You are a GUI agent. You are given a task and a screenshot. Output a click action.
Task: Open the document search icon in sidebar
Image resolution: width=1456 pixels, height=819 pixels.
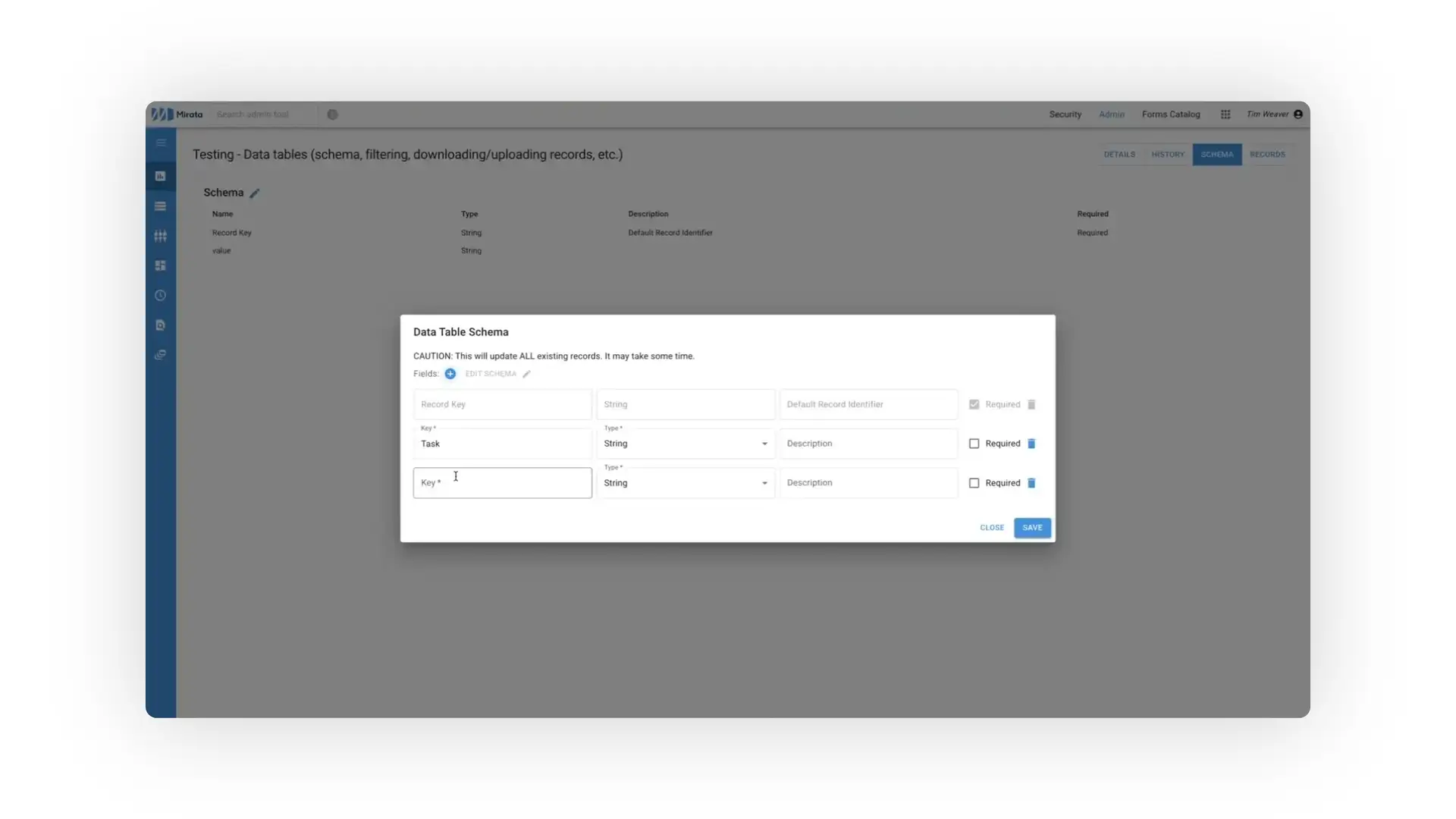tap(160, 325)
